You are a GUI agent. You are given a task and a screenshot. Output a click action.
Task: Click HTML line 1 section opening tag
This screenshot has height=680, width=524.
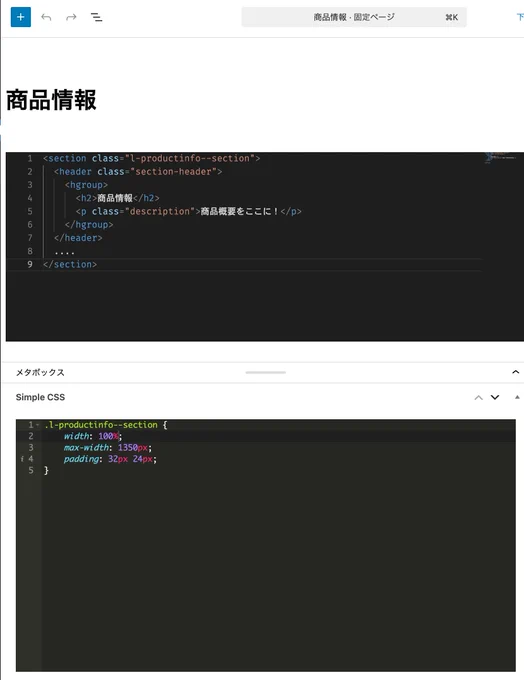coord(151,158)
